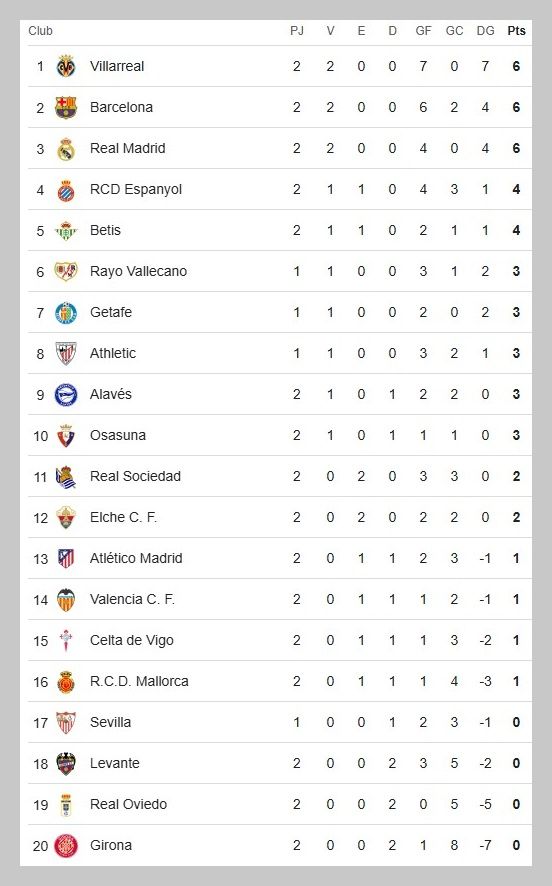Select the Atlético Madrid badge

(x=66, y=558)
